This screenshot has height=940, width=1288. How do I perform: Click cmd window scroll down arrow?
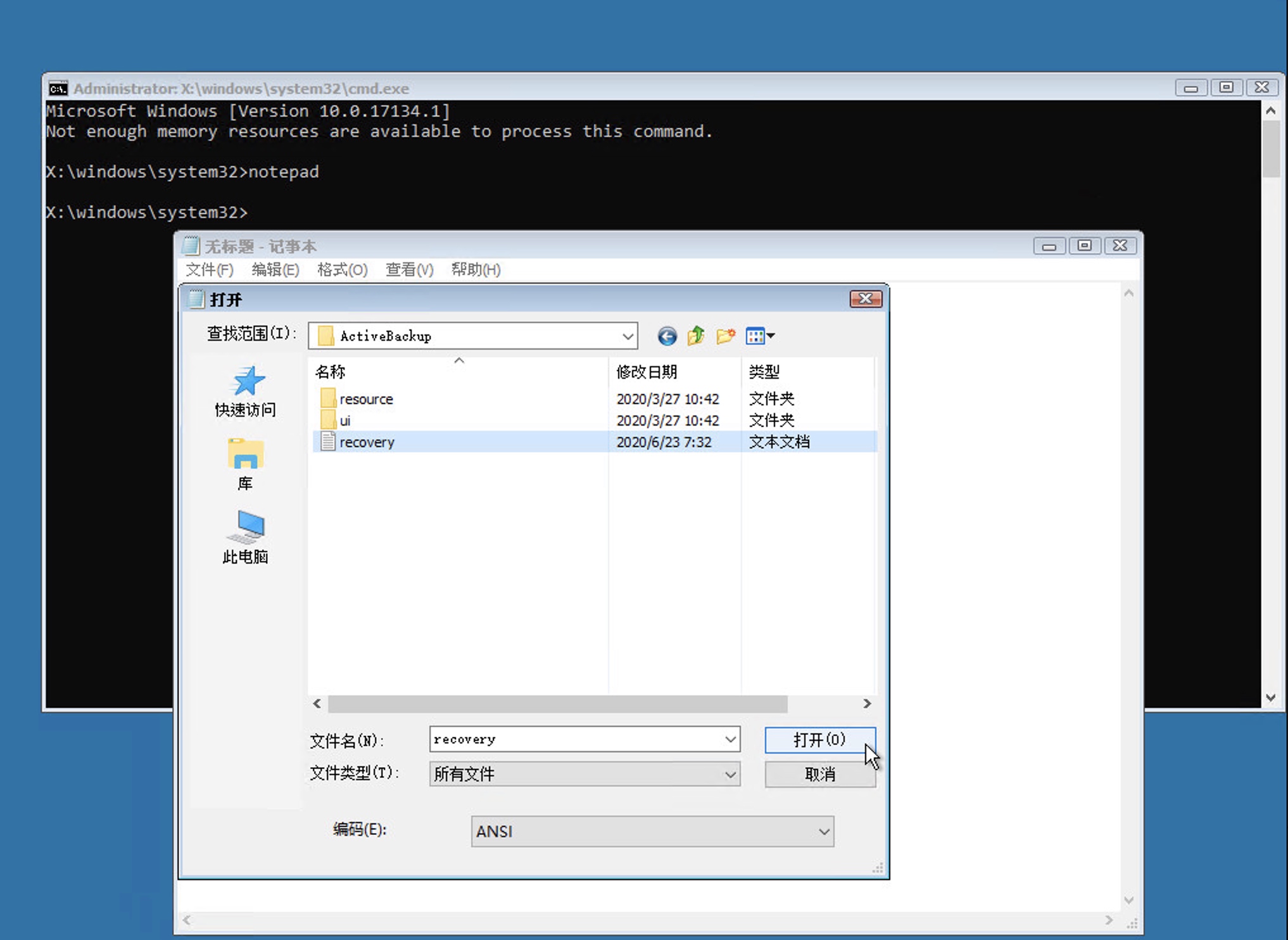[1270, 697]
